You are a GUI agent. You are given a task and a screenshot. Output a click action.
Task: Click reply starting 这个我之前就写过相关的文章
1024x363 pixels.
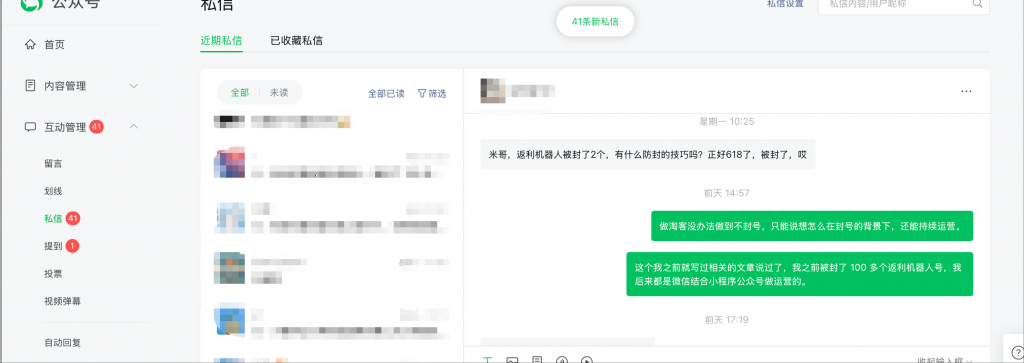799,274
